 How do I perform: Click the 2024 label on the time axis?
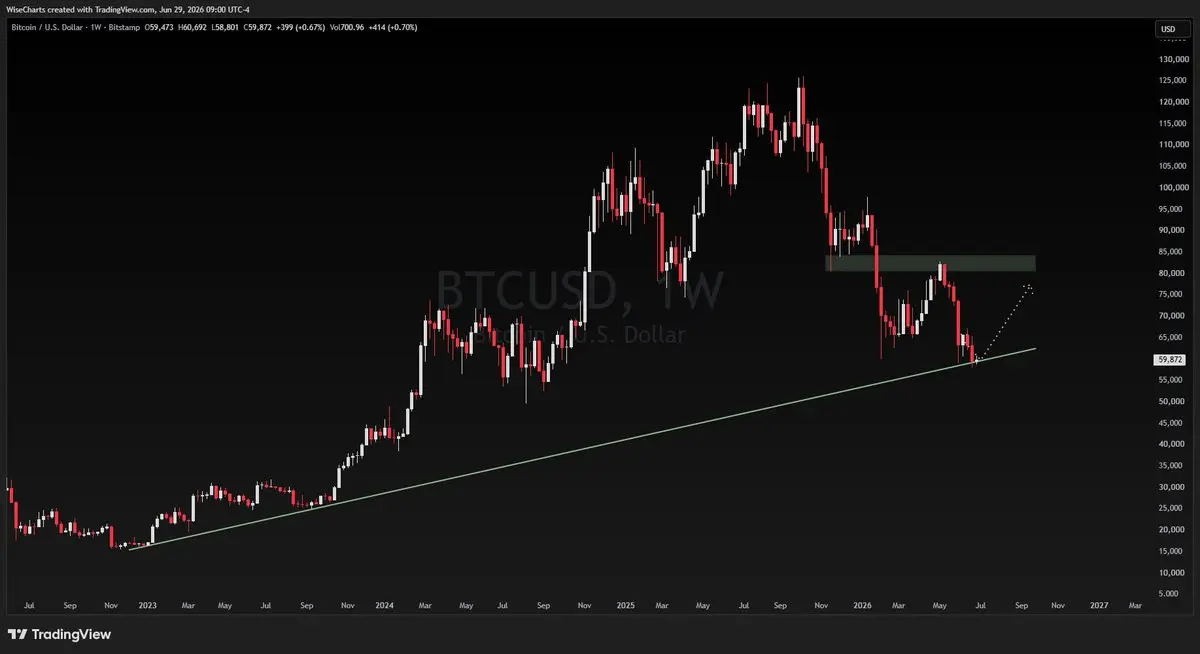coord(386,605)
